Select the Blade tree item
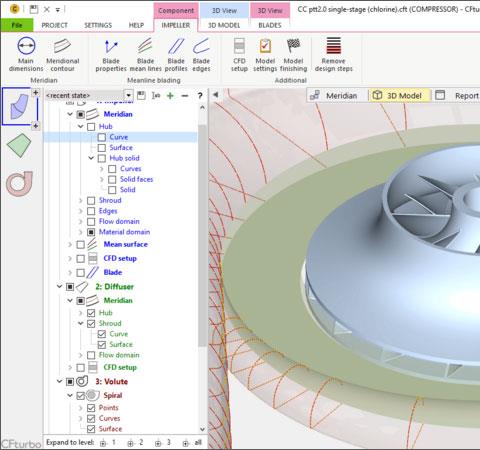The image size is (480, 450). [113, 273]
